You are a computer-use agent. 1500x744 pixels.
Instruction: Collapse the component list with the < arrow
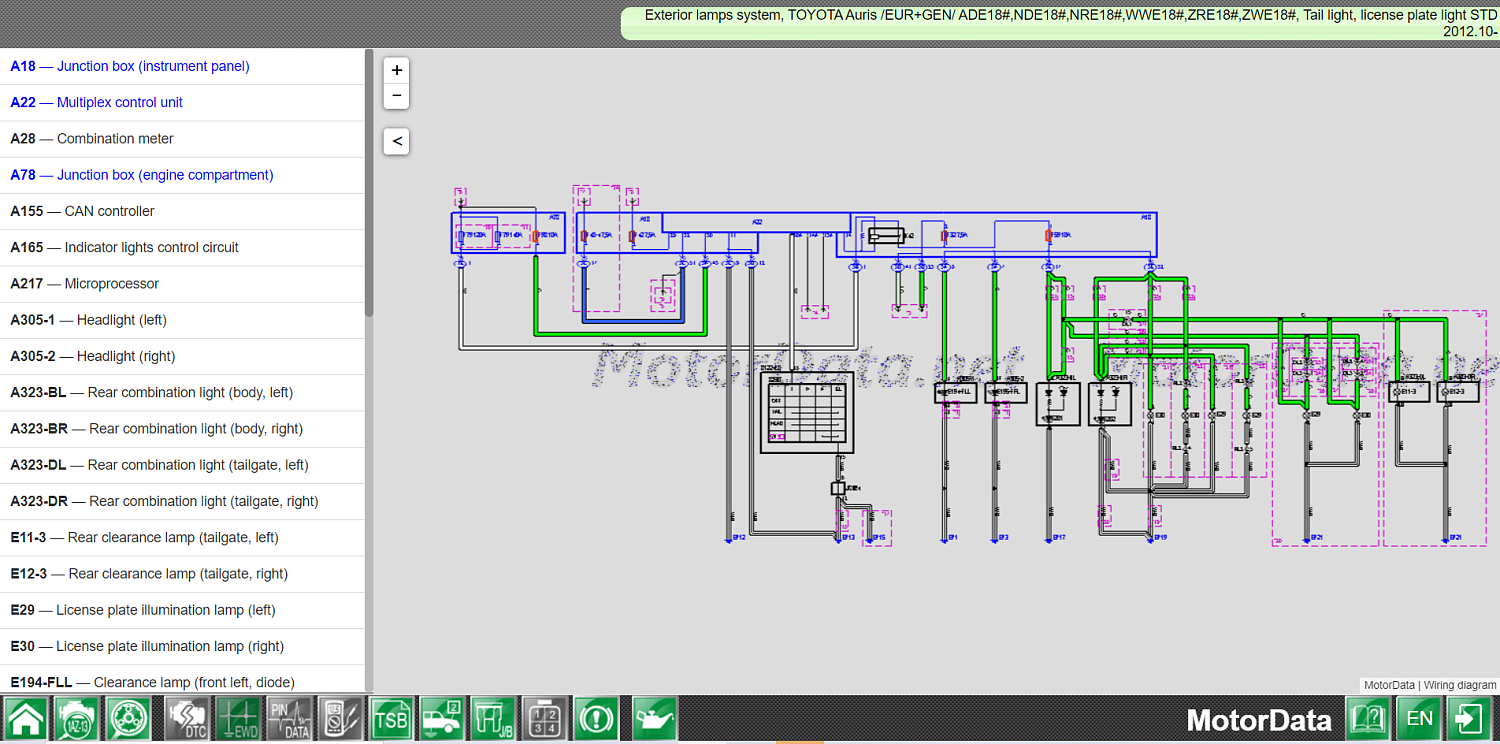point(396,141)
